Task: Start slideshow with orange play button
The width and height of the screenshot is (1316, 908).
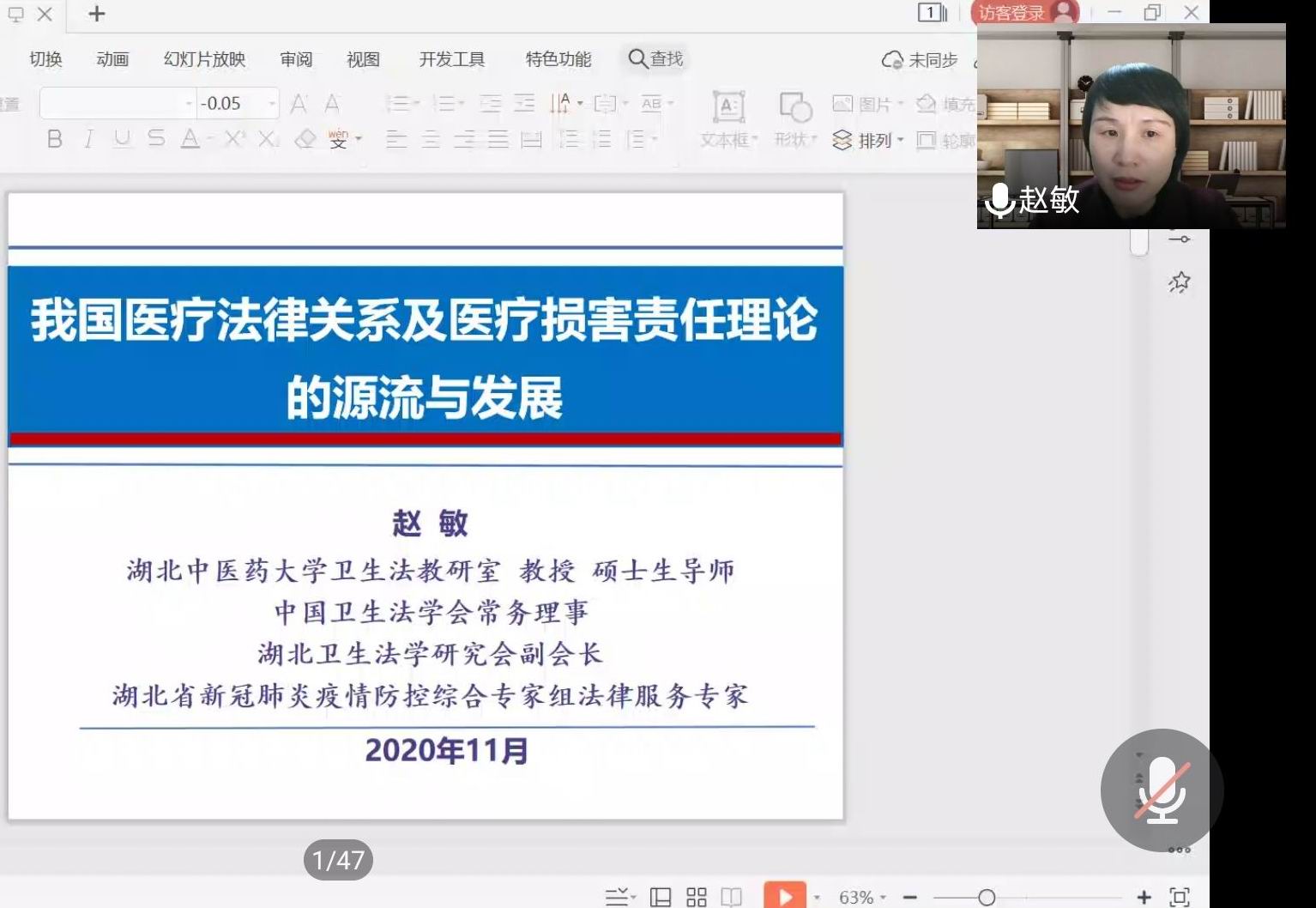Action: pos(784,897)
